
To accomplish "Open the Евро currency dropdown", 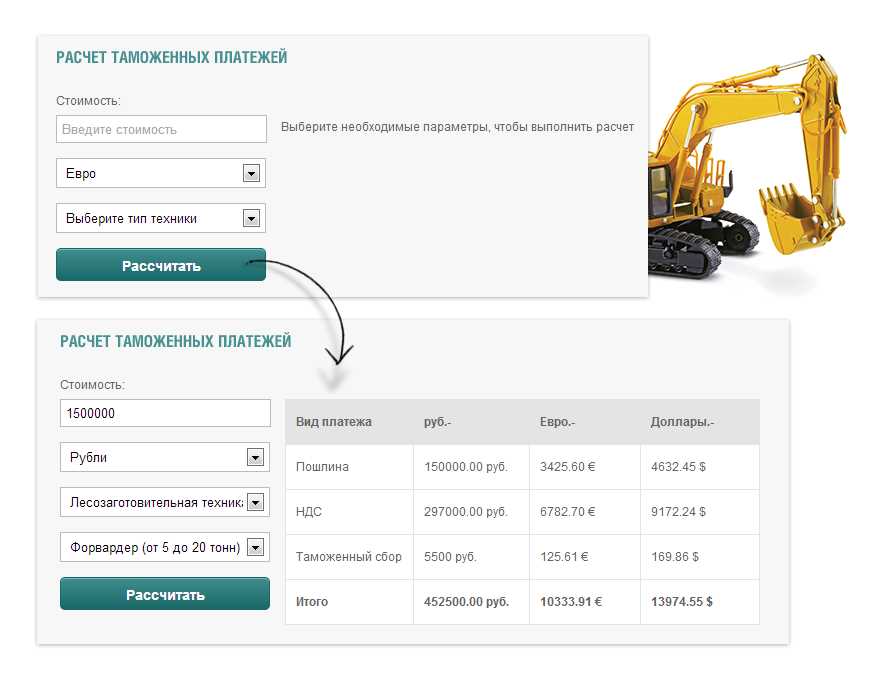I will pos(161,173).
